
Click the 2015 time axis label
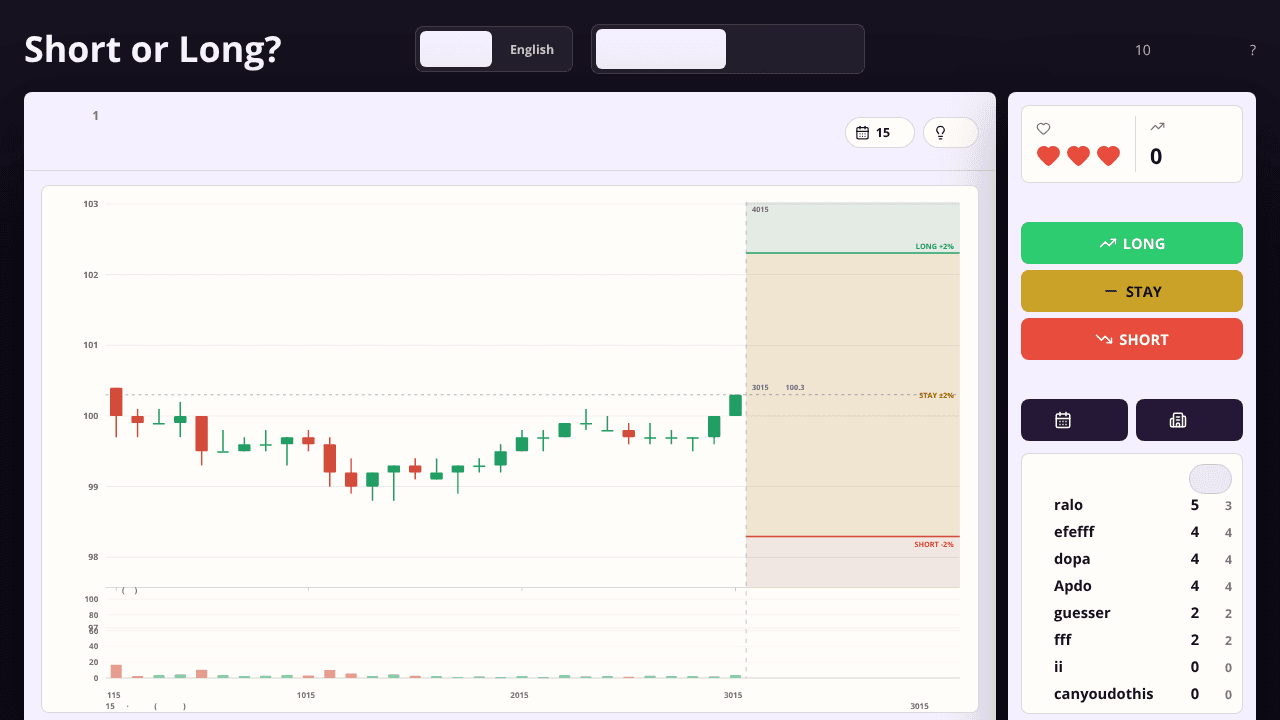point(519,695)
